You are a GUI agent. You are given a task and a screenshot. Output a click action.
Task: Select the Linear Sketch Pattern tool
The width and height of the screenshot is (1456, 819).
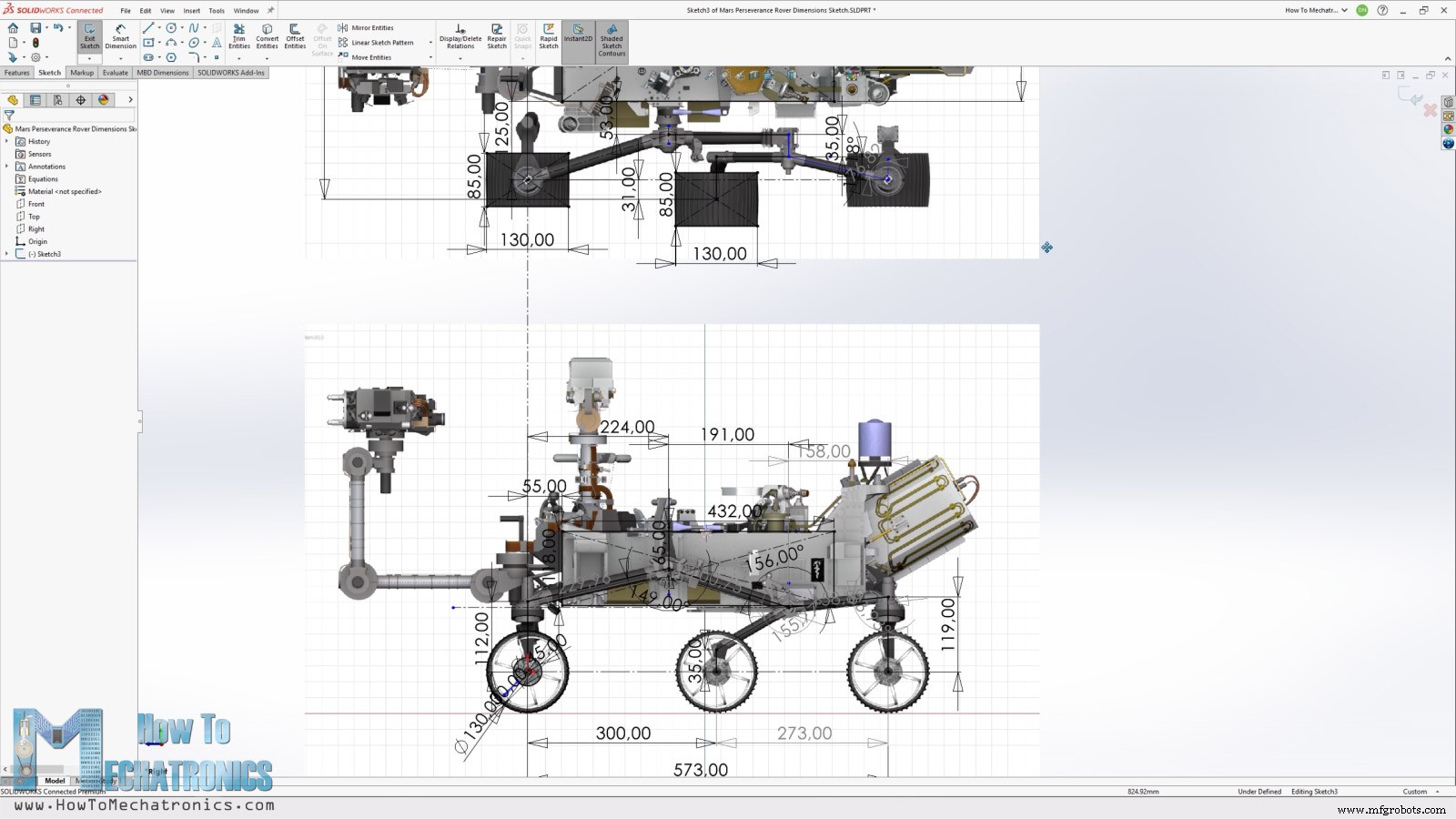click(x=378, y=42)
